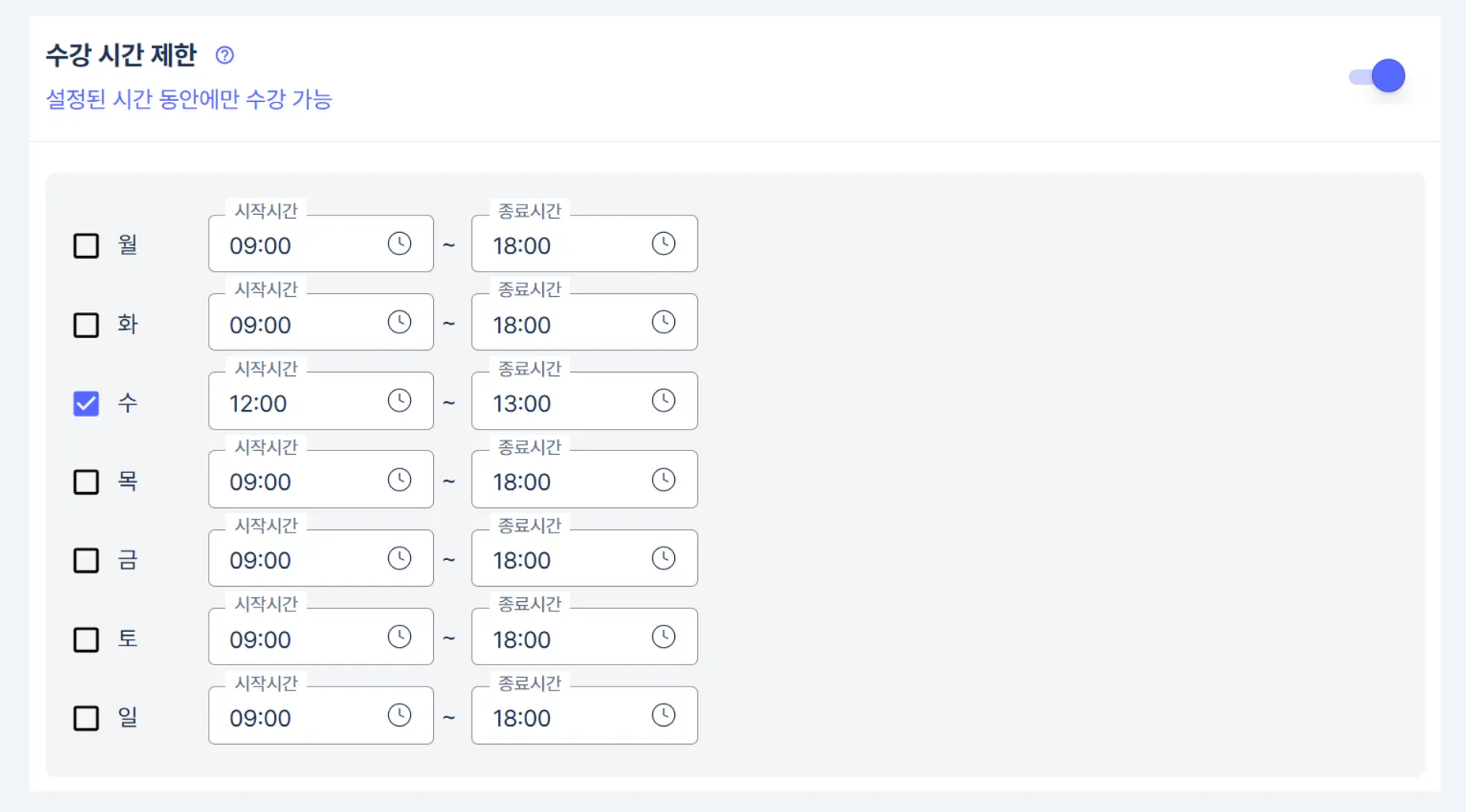Open clock picker for 수 종료시간
This screenshot has width=1466, height=812.
tap(663, 400)
